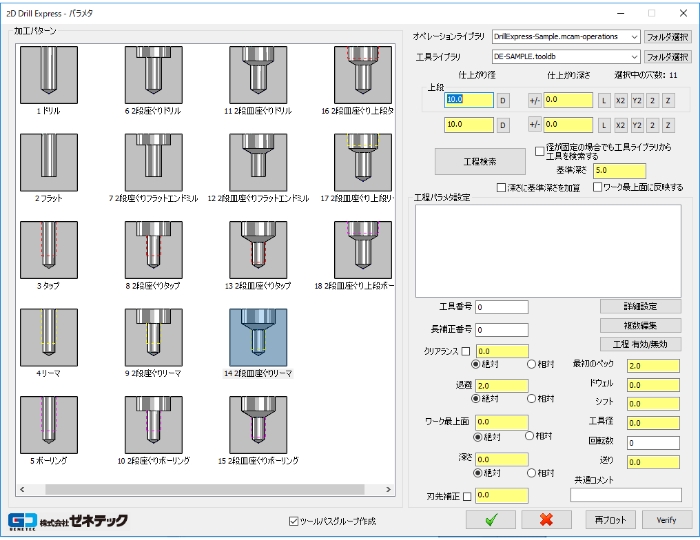
Task: Select pattern 15 2段皿座ぐりボーリング
Action: tap(258, 425)
